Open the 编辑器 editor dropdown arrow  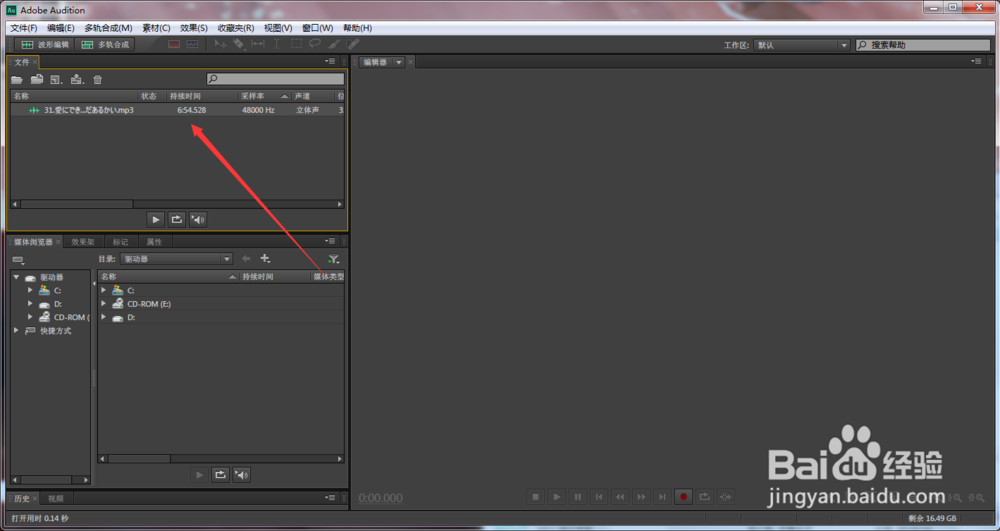click(x=399, y=62)
